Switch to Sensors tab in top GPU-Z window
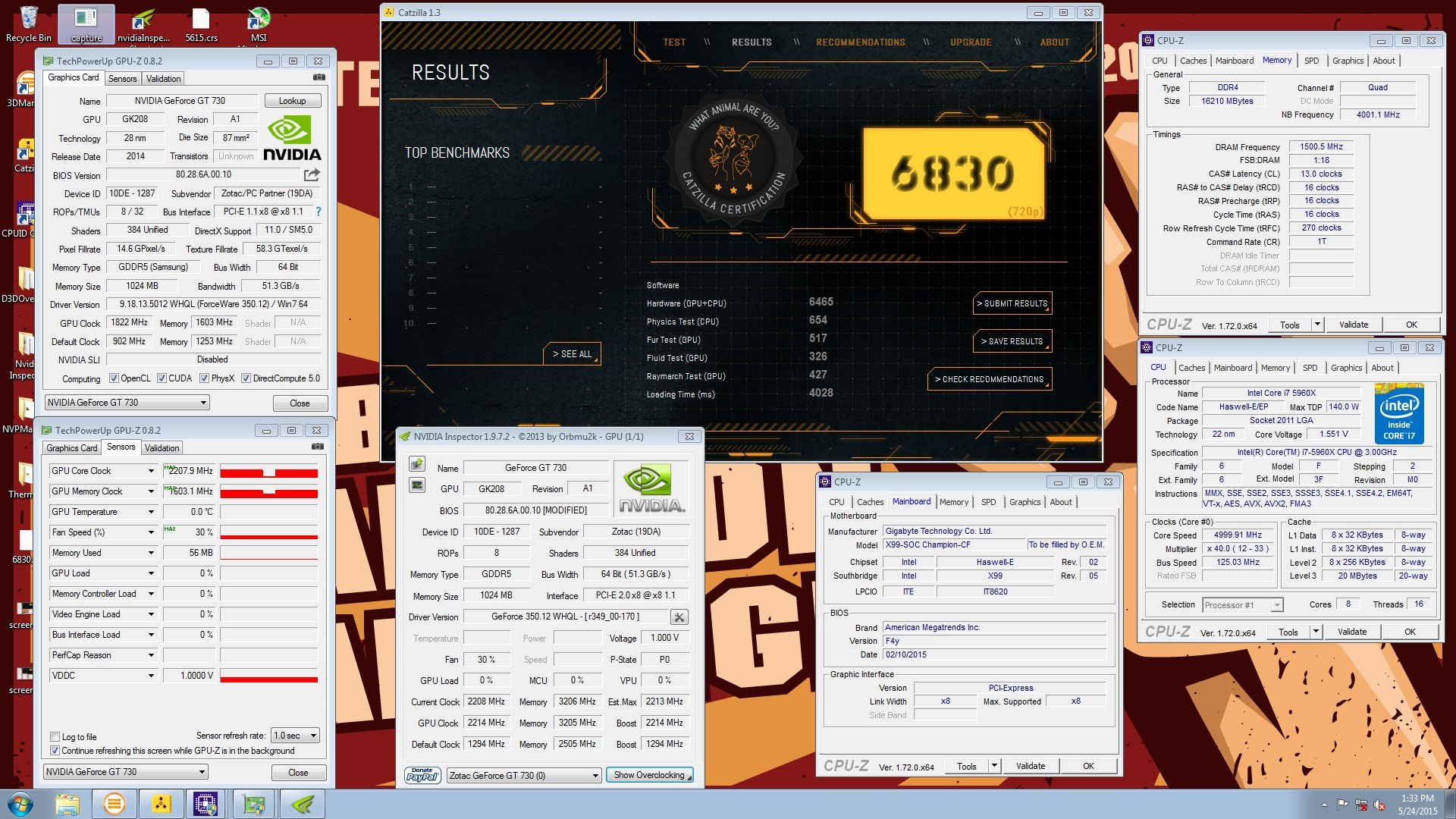 pyautogui.click(x=122, y=79)
